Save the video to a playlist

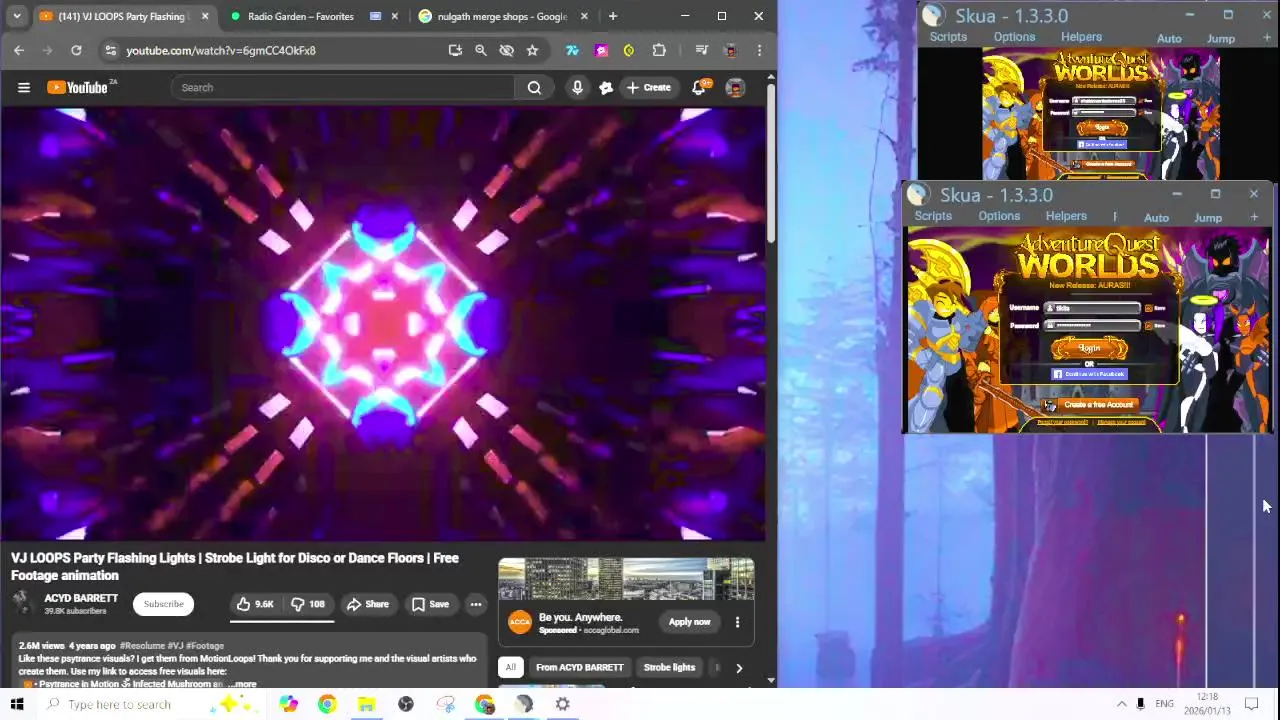pos(431,604)
